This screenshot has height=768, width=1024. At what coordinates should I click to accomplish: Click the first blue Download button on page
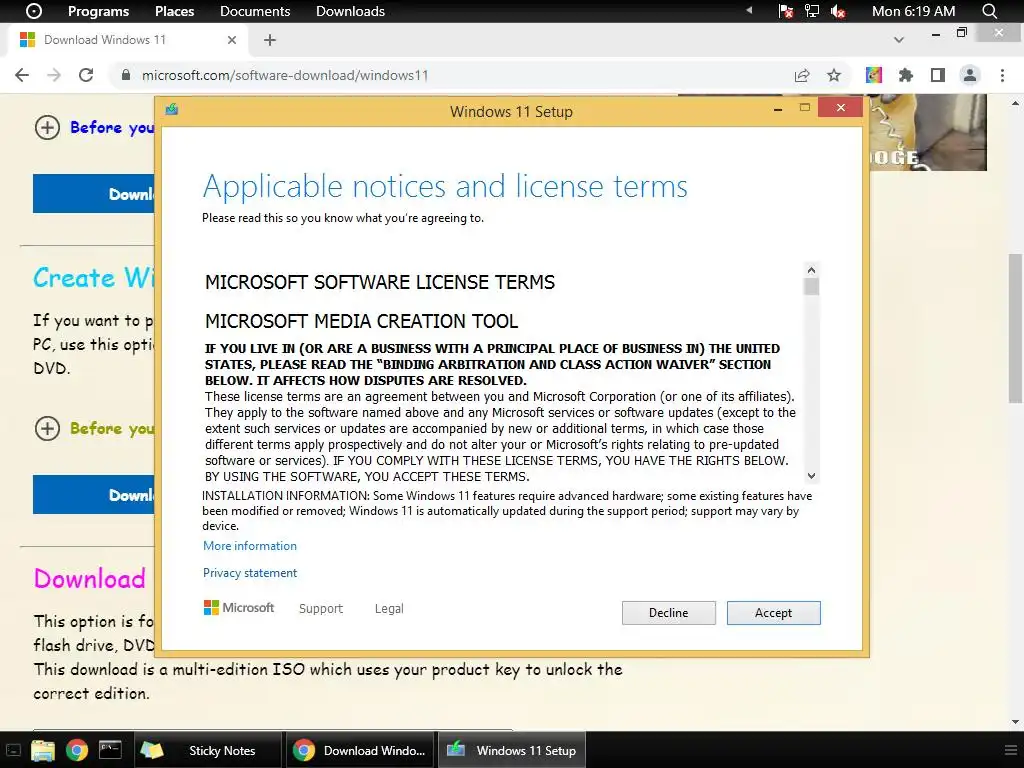pos(93,193)
